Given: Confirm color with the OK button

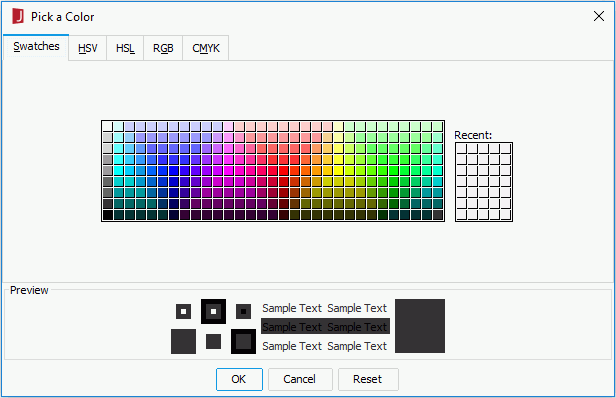Looking at the screenshot, I should tap(239, 379).
